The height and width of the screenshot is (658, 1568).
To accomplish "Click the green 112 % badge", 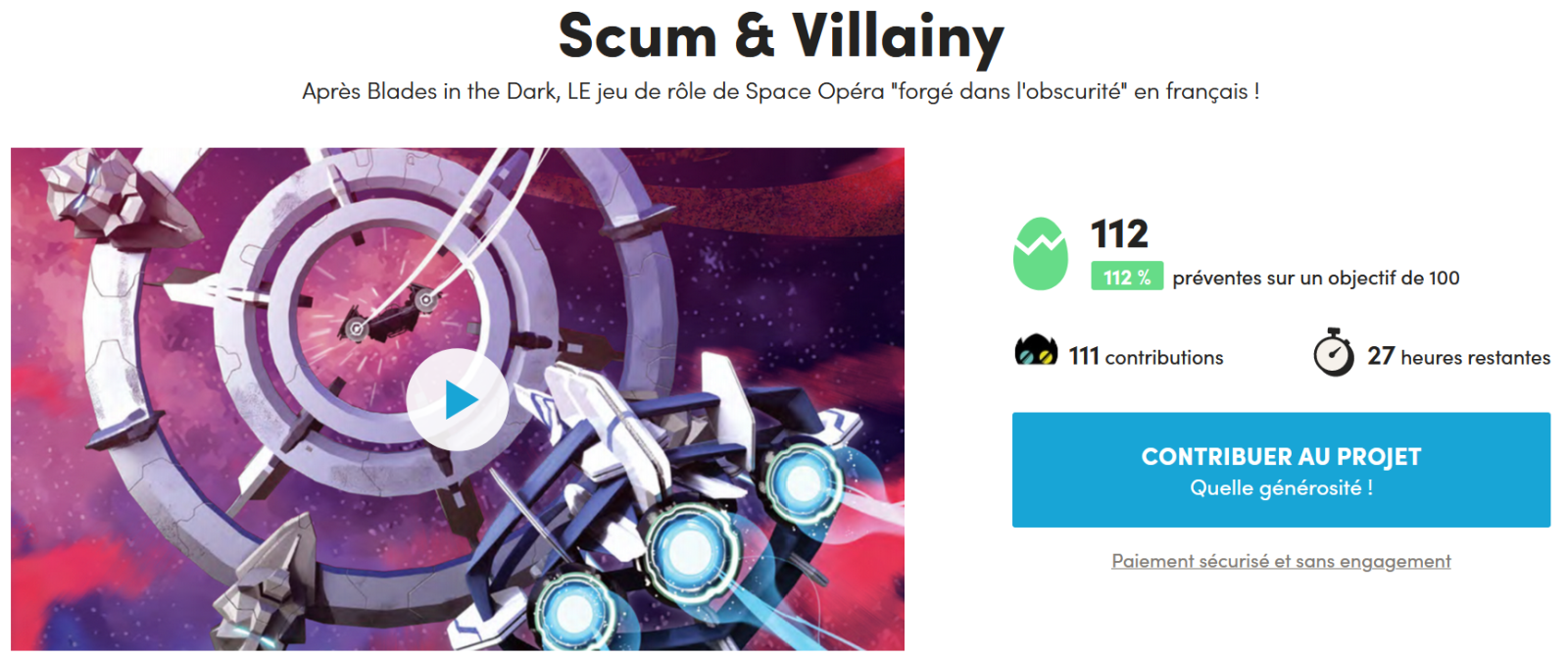I will click(x=1127, y=277).
